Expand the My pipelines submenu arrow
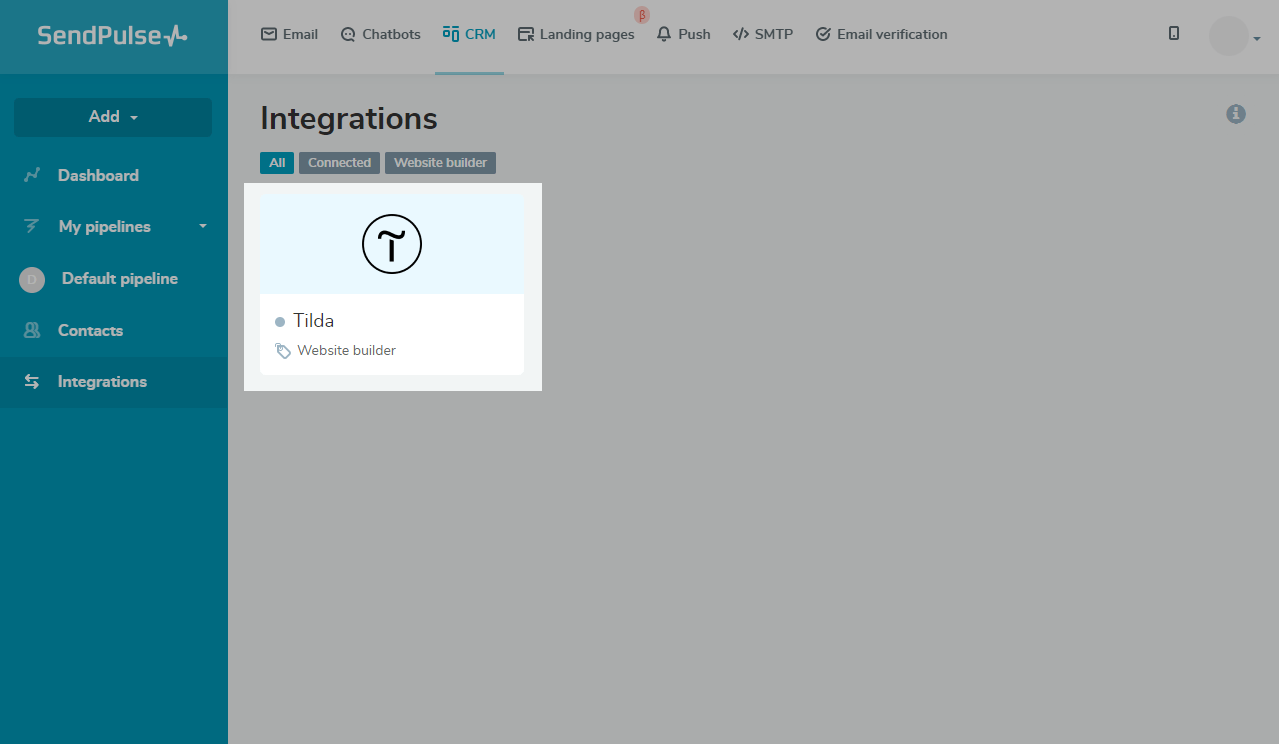This screenshot has height=744, width=1279. coord(203,227)
